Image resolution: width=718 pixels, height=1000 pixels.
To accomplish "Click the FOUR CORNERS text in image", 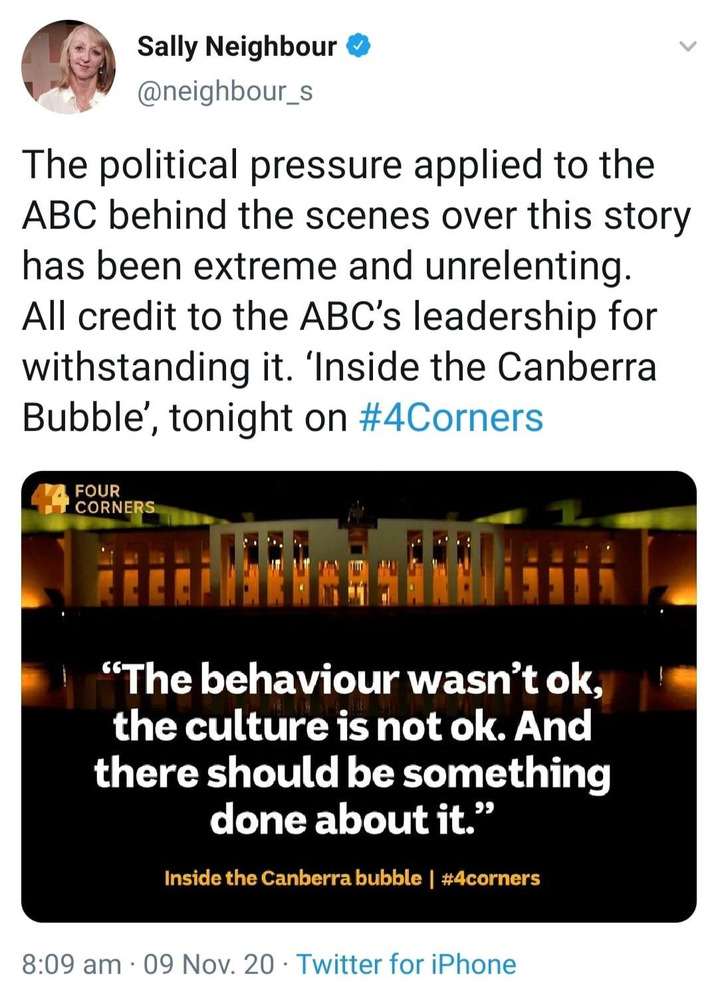I will (115, 499).
